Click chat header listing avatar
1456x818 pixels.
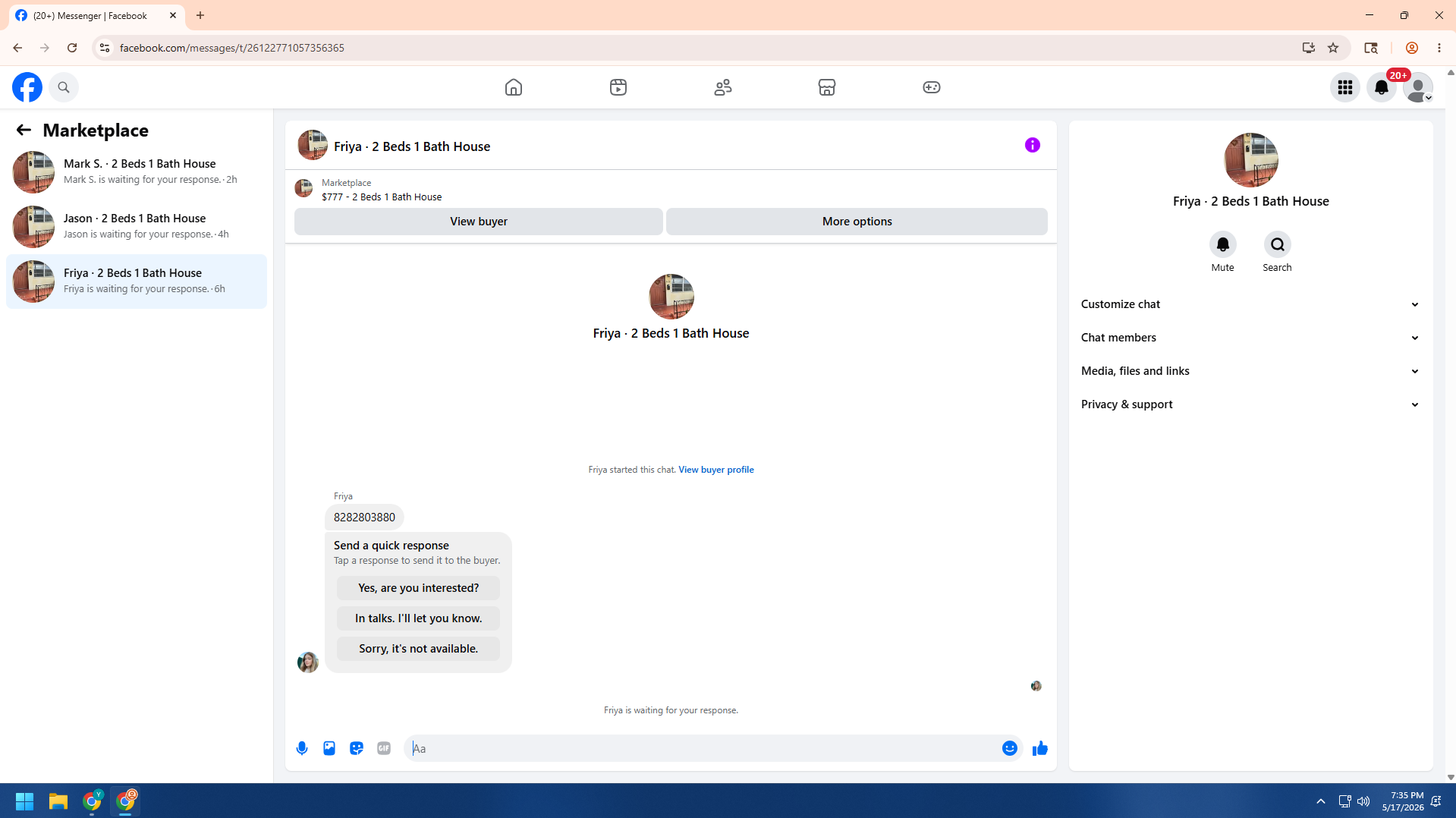click(x=313, y=145)
